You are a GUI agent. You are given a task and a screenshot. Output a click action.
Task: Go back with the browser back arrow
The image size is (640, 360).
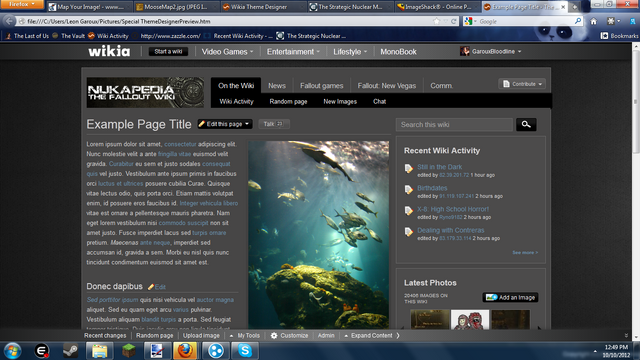point(9,21)
